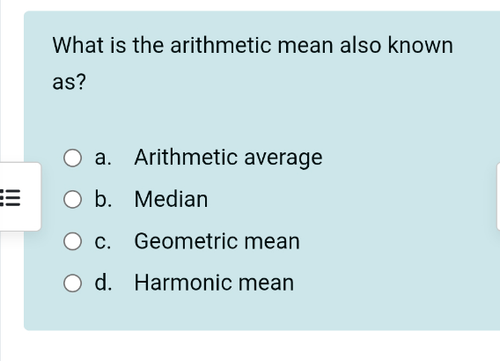Expand the left white drawer tab
The image size is (500, 361).
pos(20,197)
